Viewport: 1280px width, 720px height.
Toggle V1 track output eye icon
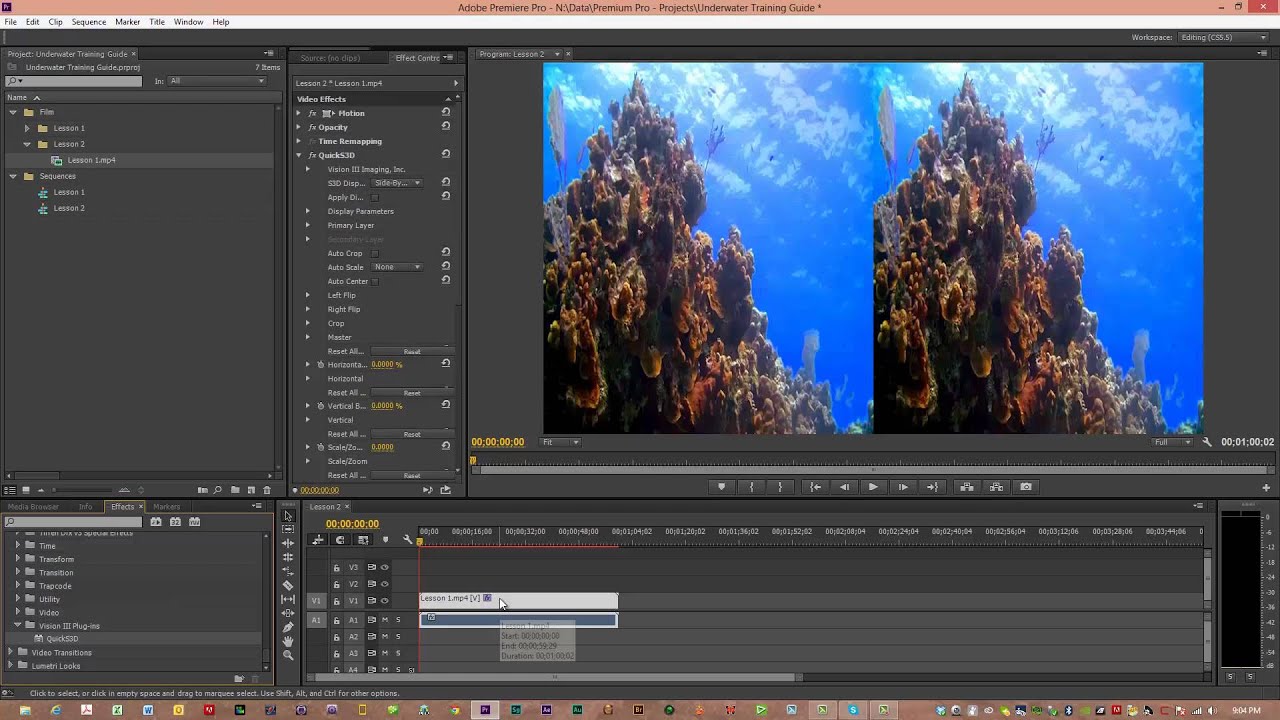[x=384, y=601]
